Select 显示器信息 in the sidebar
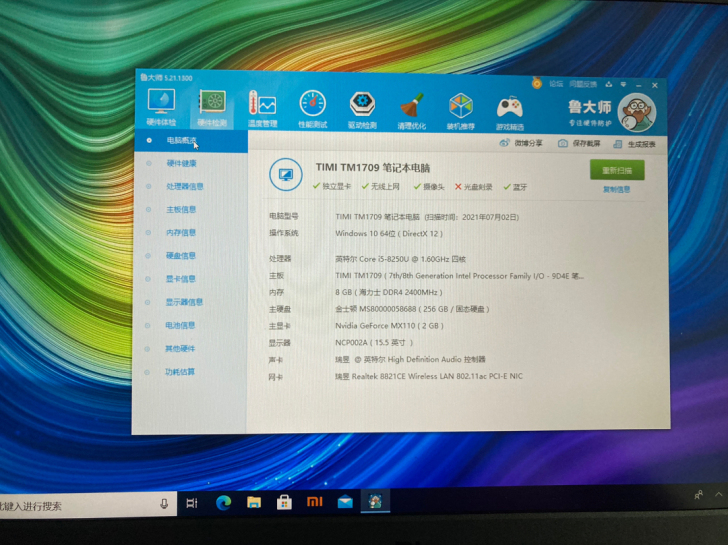 tap(184, 302)
